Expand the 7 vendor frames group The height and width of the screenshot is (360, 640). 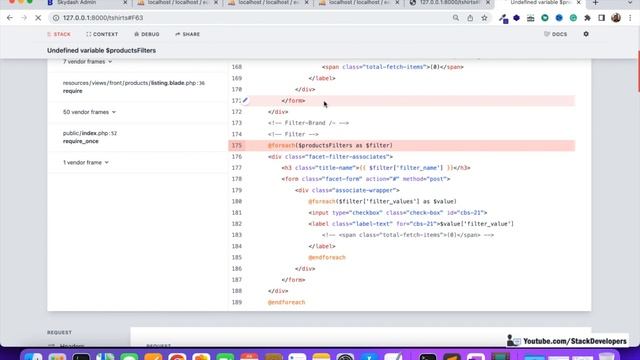point(87,62)
